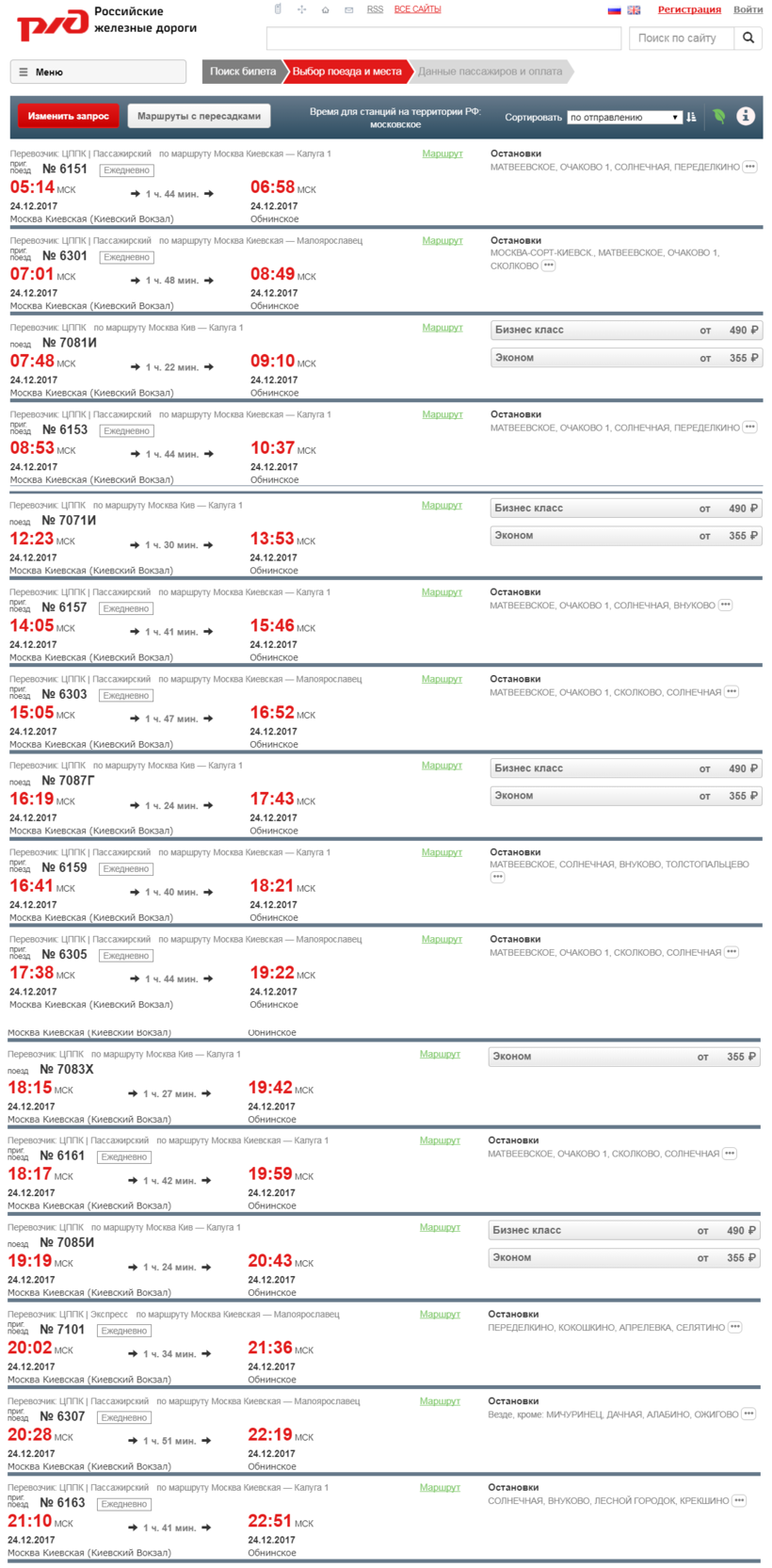
Task: Click the Поиск по сайту search field
Action: tap(681, 38)
